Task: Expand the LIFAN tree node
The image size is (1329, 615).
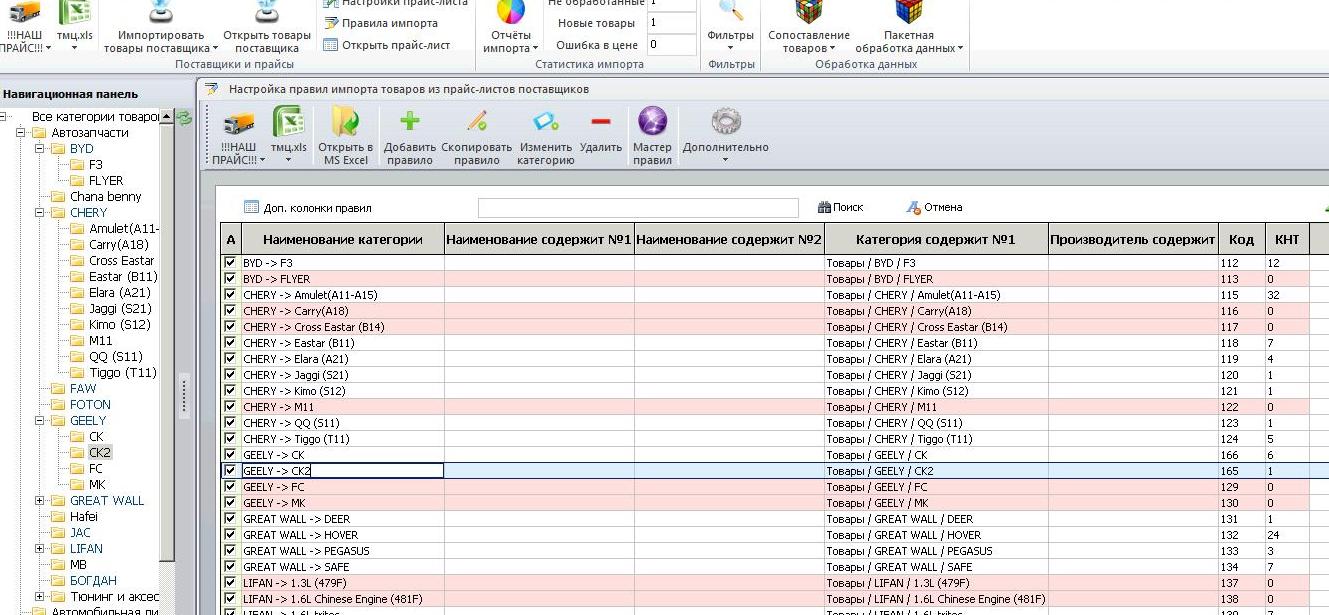Action: click(x=40, y=549)
